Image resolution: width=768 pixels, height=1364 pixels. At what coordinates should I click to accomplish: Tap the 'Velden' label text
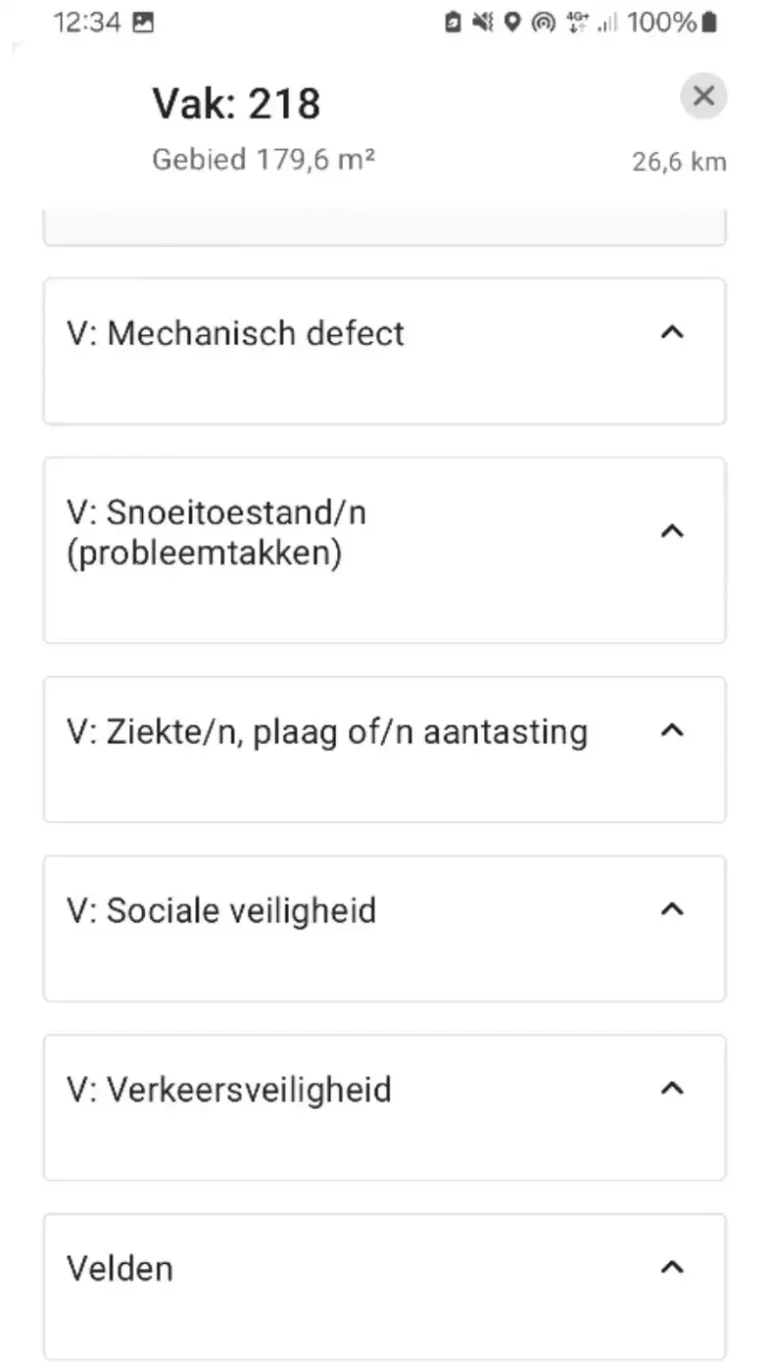coord(119,1269)
